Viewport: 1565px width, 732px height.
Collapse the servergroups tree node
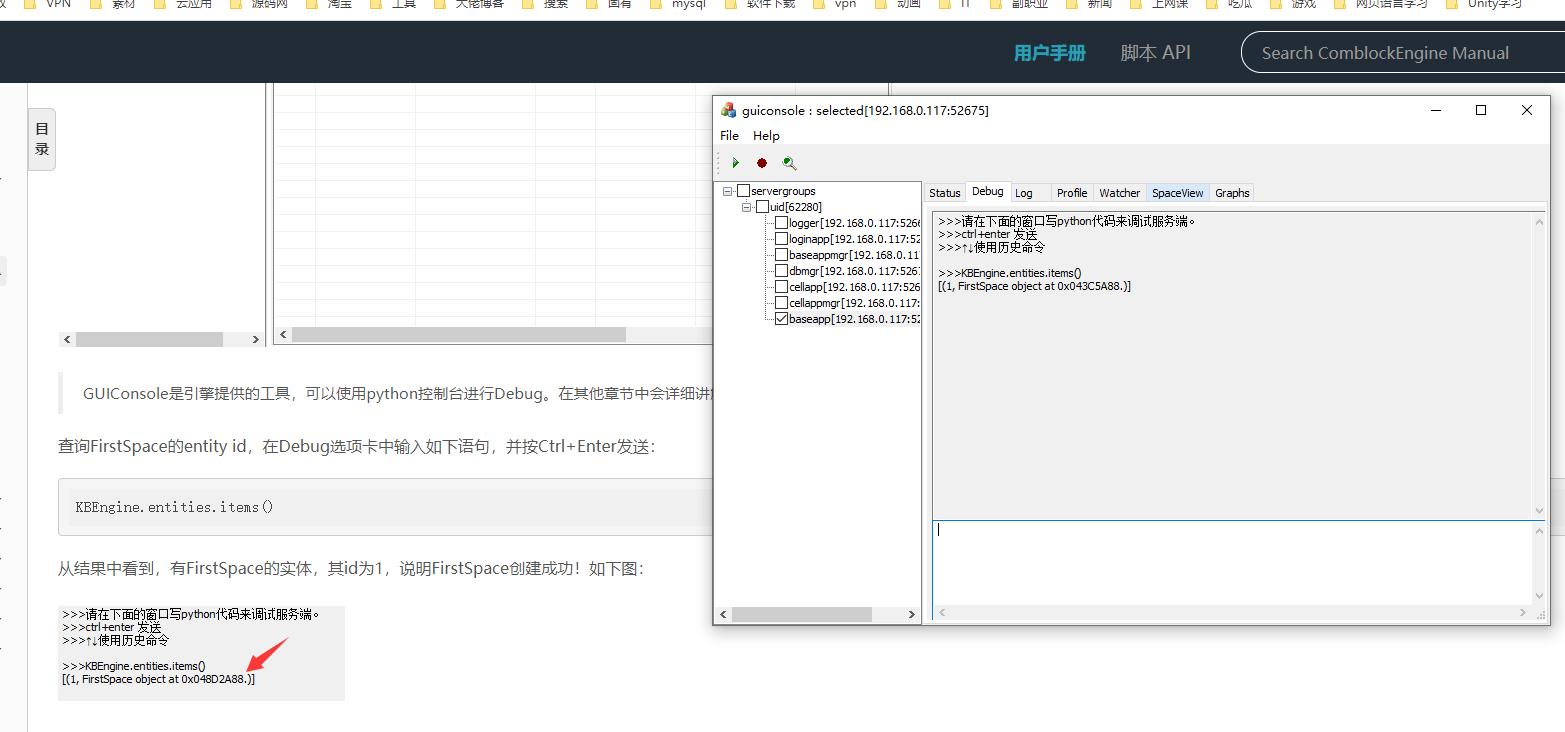[x=726, y=190]
